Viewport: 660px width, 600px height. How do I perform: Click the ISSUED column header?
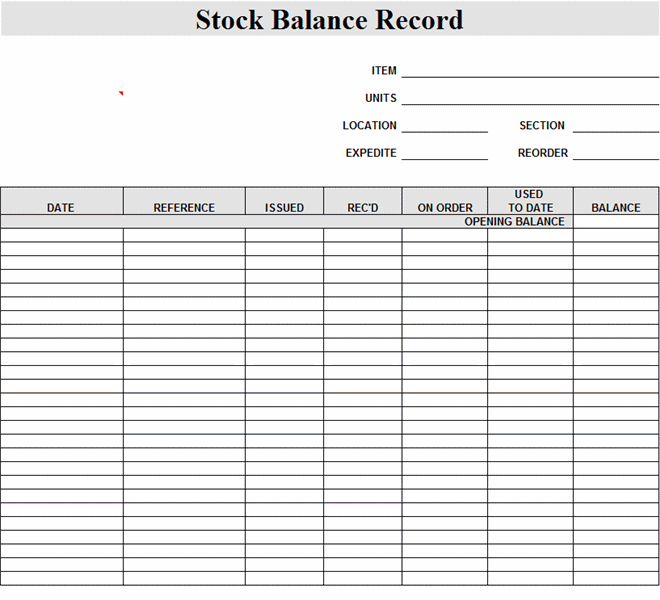(284, 207)
